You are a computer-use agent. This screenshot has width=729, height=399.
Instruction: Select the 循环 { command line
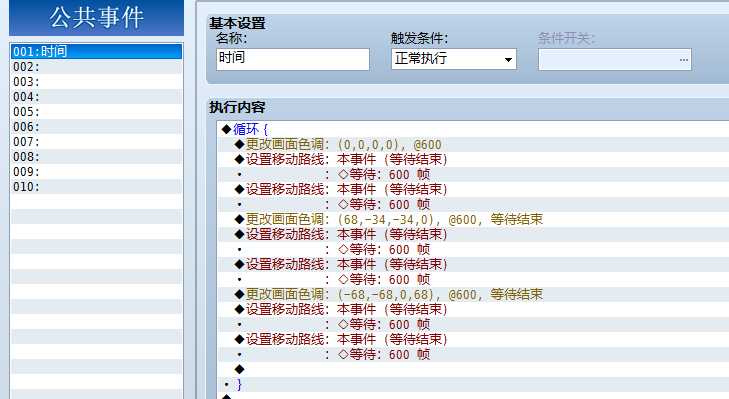(x=473, y=129)
